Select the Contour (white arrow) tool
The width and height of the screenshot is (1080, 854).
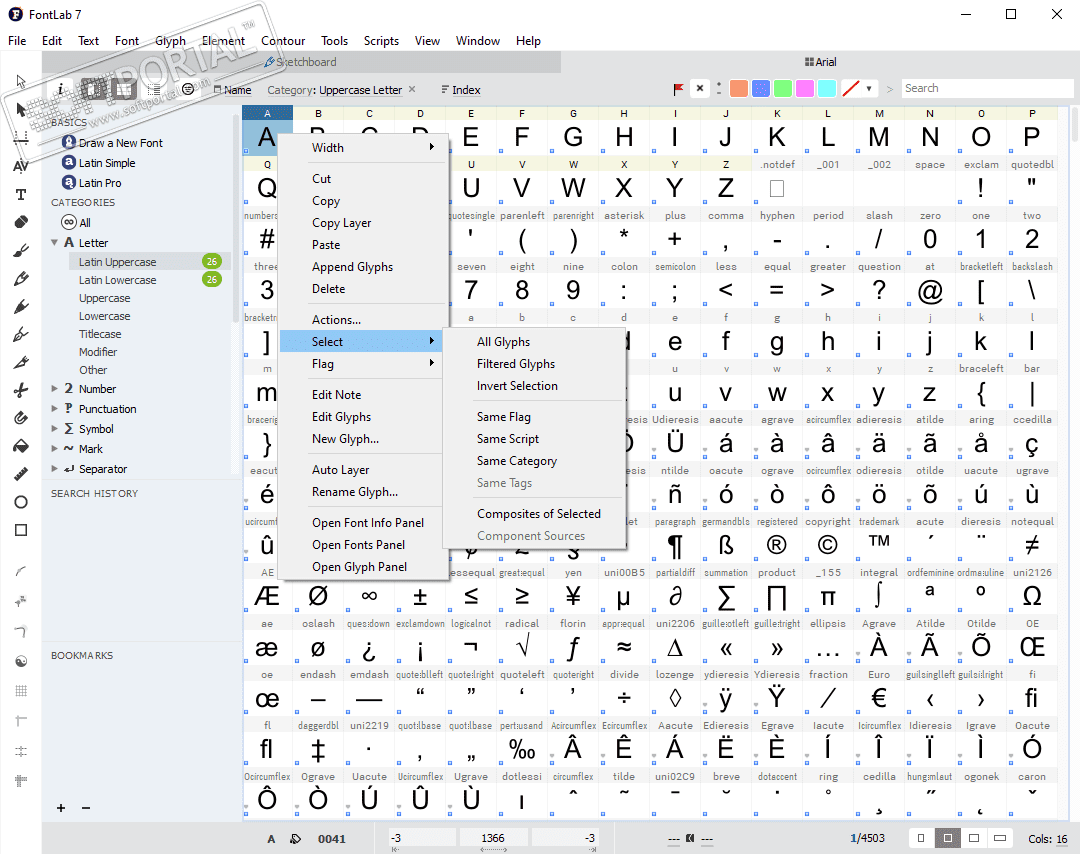pos(21,81)
